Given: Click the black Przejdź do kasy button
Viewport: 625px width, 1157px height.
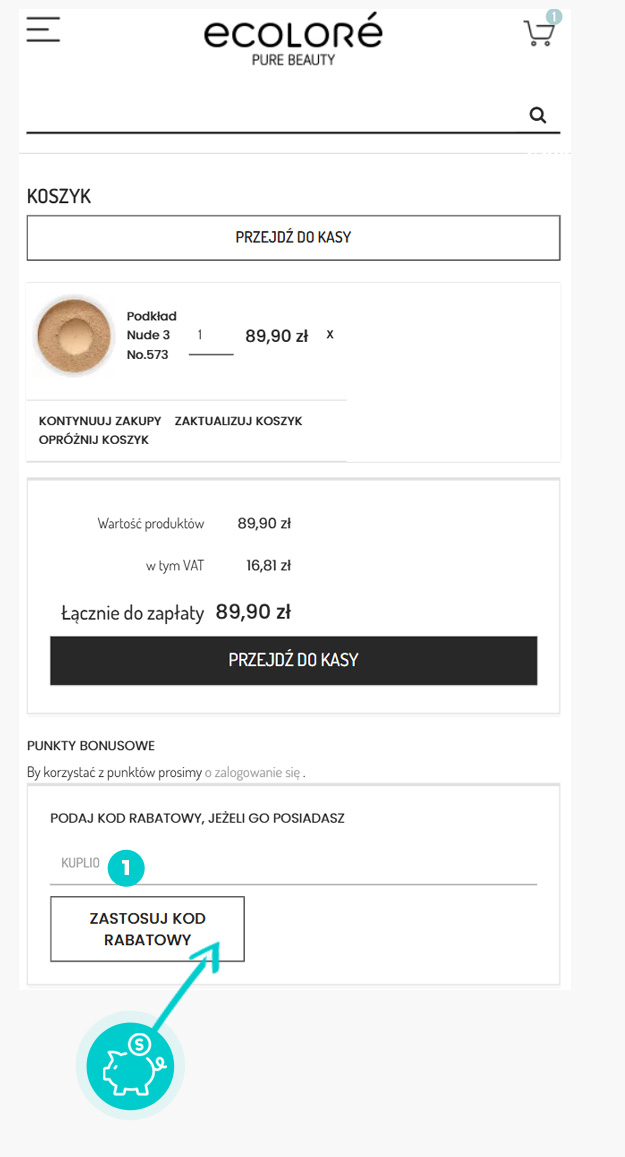Looking at the screenshot, I should (293, 660).
